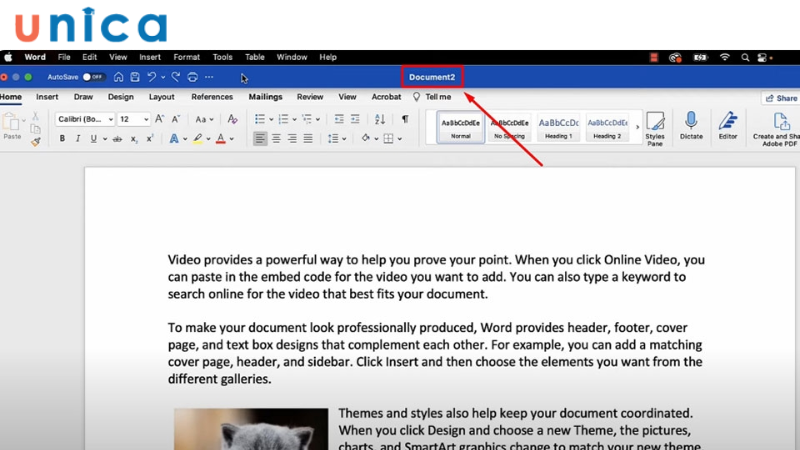Increase font size with the larger A
800x450 pixels.
pyautogui.click(x=159, y=119)
